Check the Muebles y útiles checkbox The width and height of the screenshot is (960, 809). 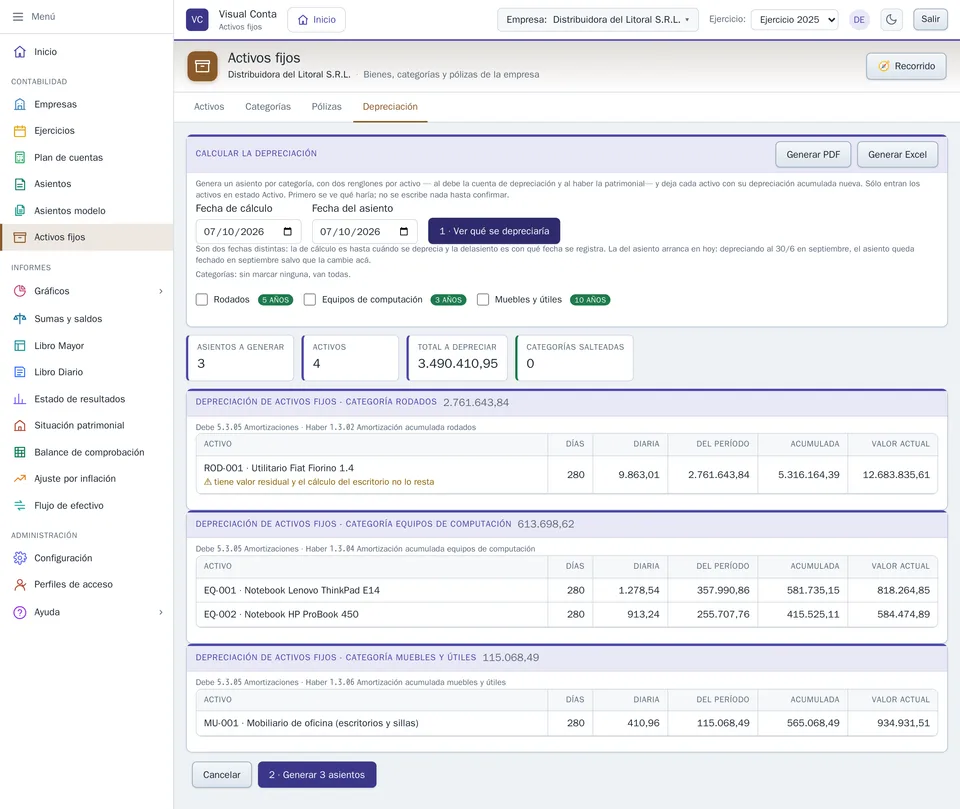tap(483, 299)
